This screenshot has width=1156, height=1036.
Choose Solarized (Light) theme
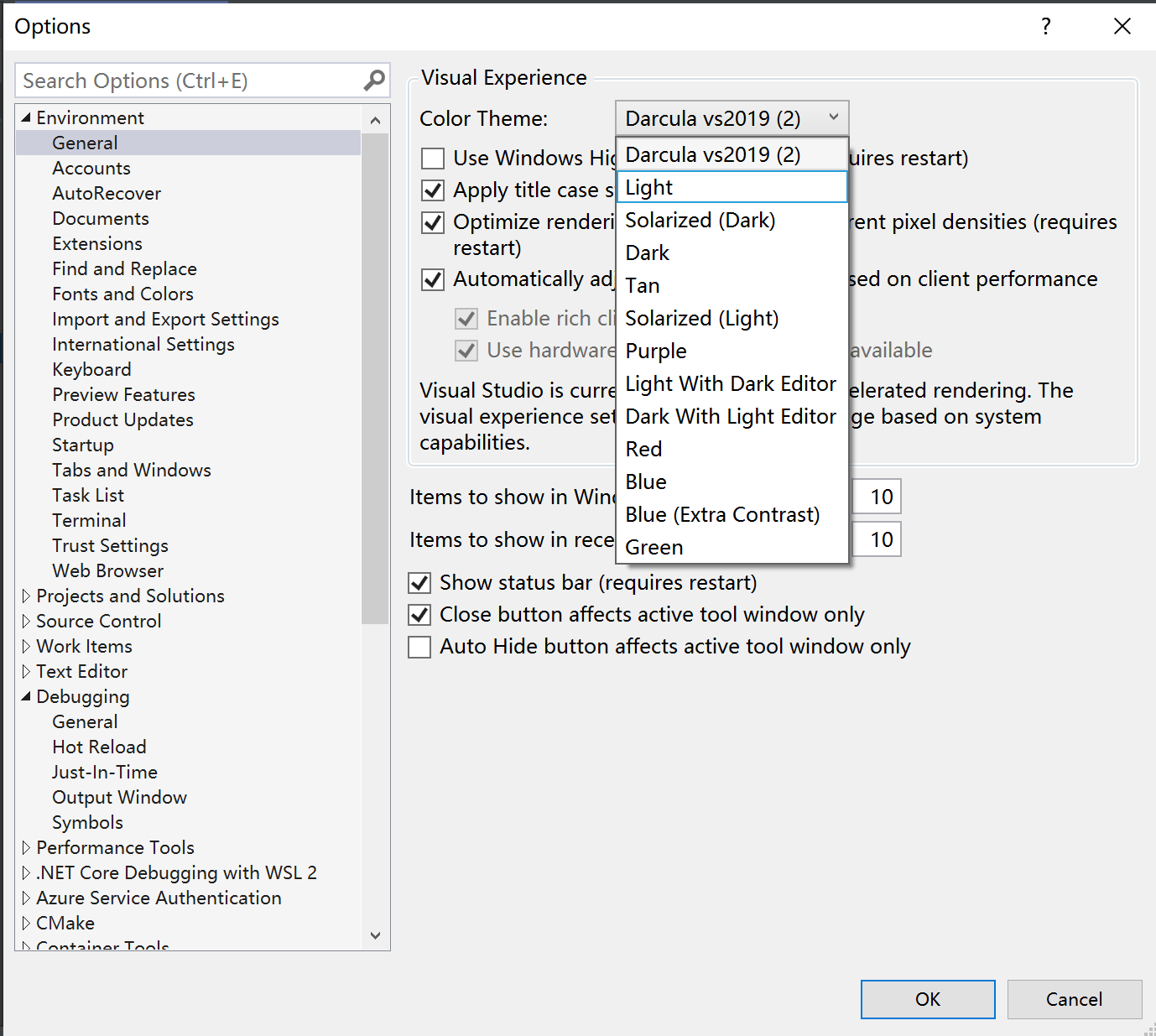coord(732,318)
